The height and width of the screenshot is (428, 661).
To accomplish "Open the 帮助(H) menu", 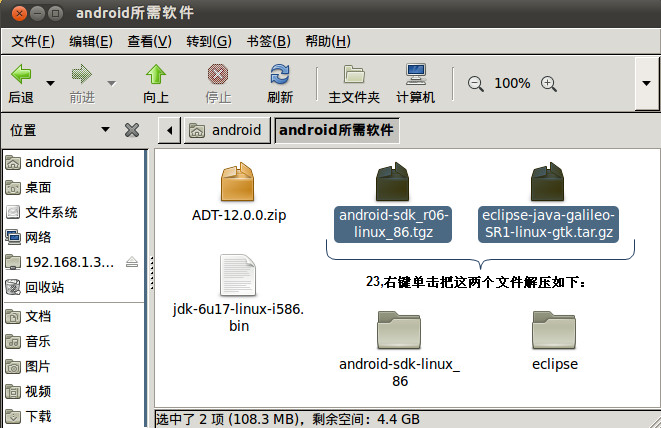I will pyautogui.click(x=328, y=41).
